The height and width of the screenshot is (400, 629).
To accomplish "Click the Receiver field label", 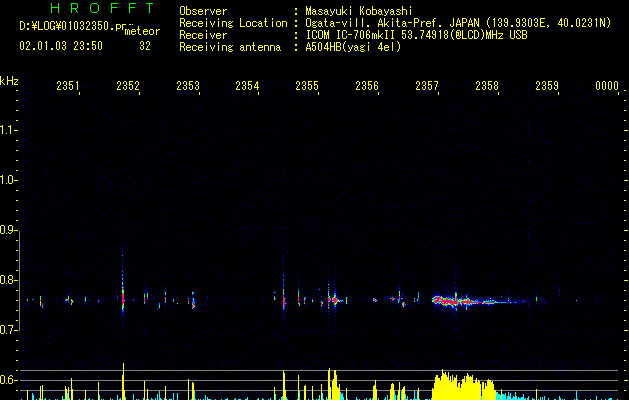I will click(x=203, y=35).
